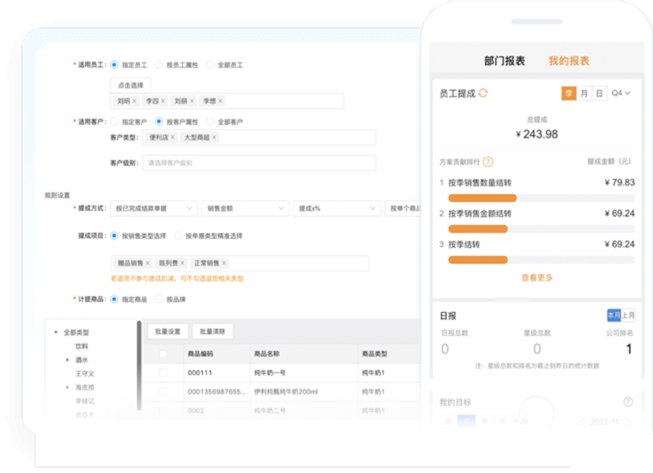This screenshot has height=473, width=653.
Task: Open 销售金额 dropdown
Action: click(245, 208)
